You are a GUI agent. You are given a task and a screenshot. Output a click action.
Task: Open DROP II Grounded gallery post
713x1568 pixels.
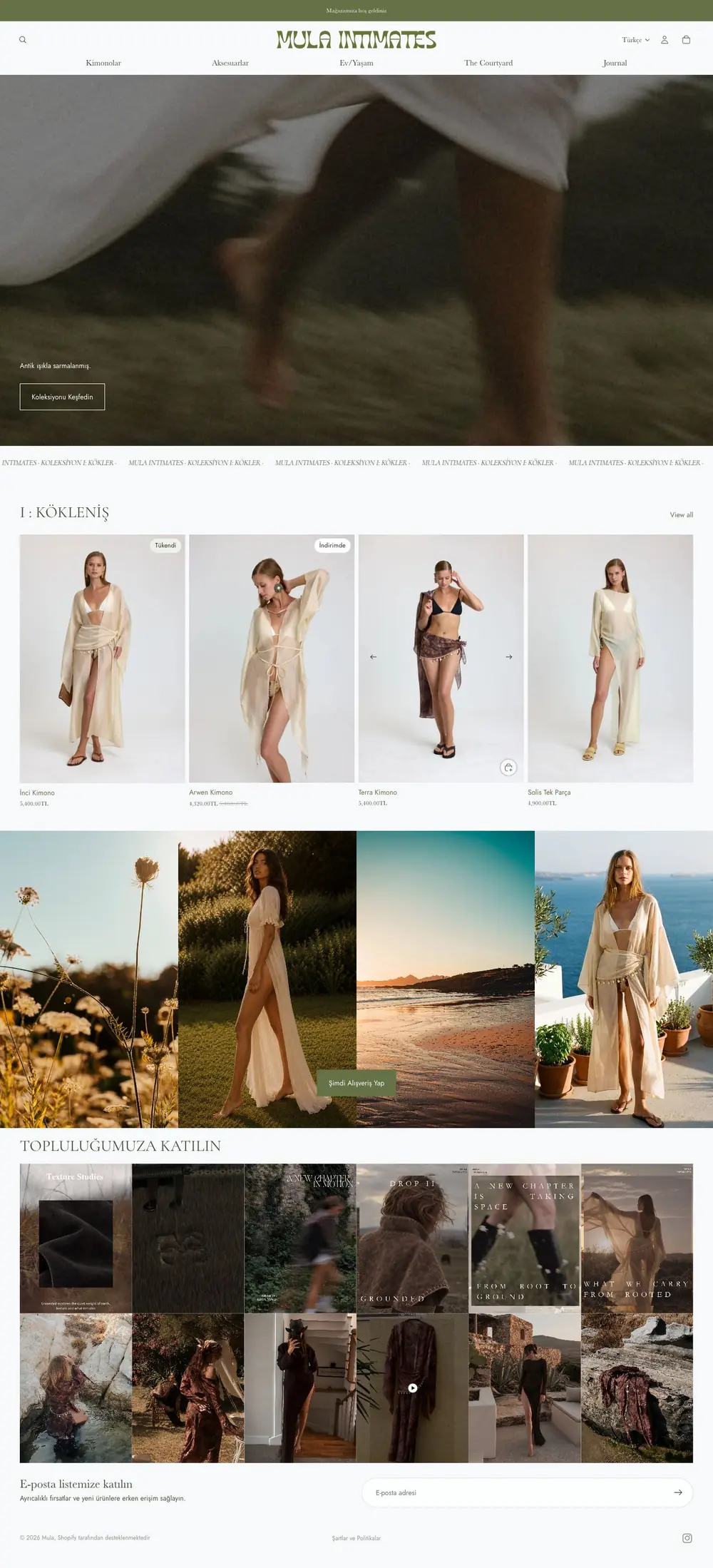(412, 1238)
